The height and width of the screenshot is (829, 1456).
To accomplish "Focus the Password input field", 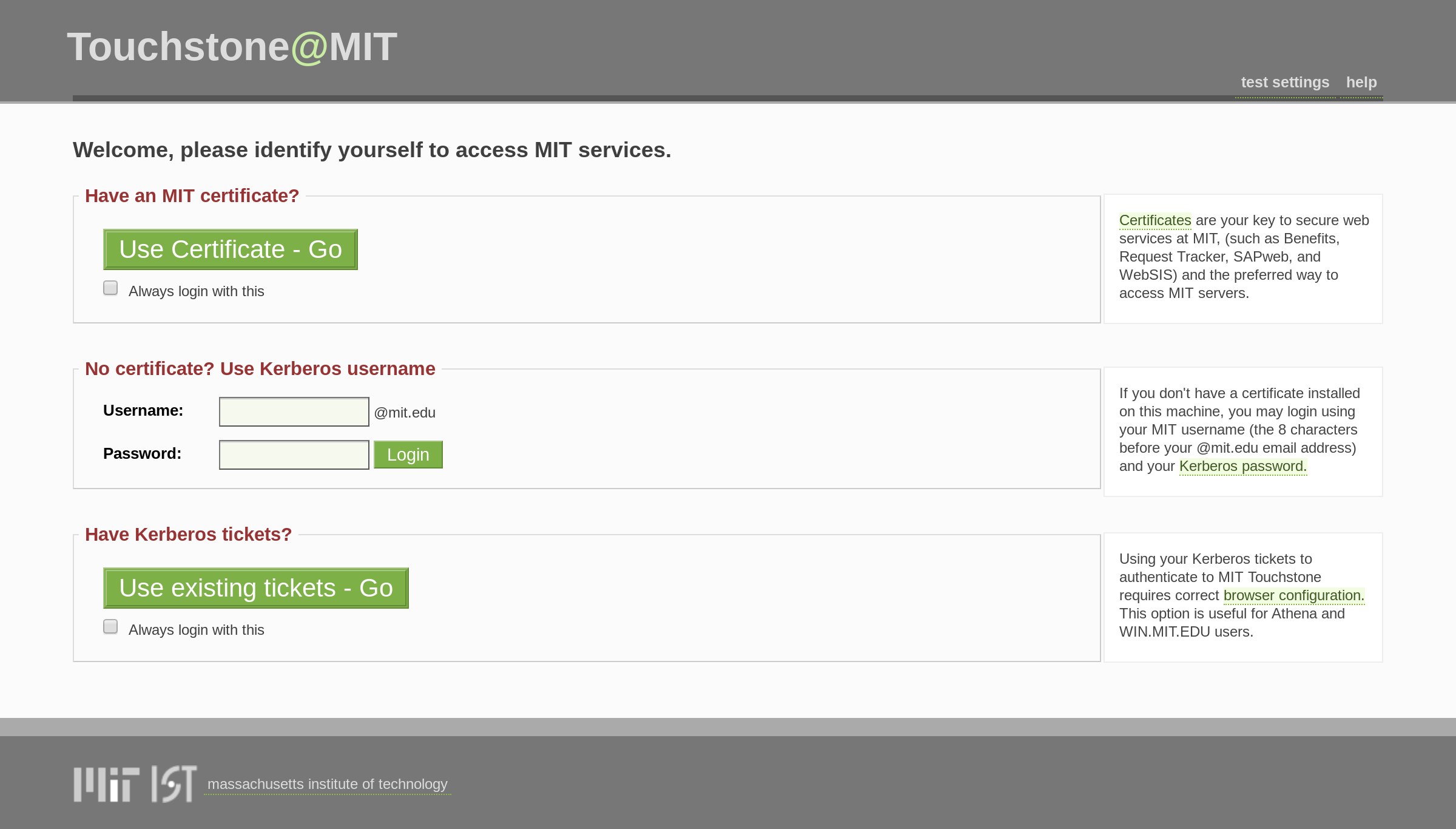I will (294, 455).
